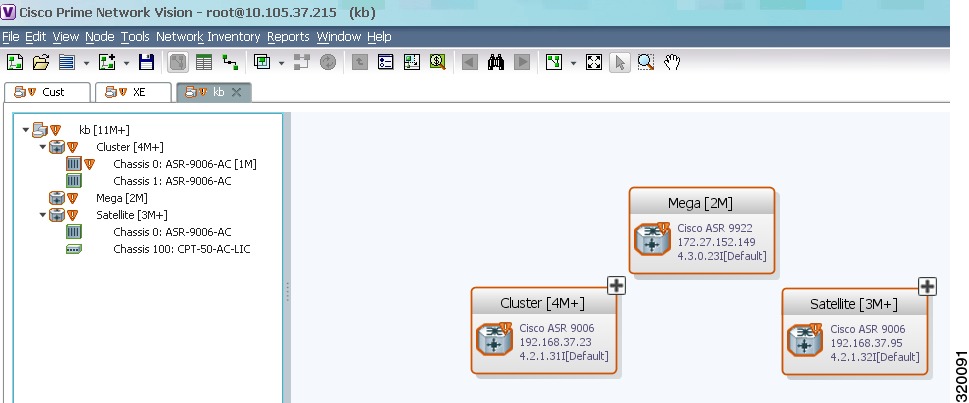Click the greyed-out circular refresh icon
Image resolution: width=969 pixels, height=403 pixels.
tap(328, 62)
